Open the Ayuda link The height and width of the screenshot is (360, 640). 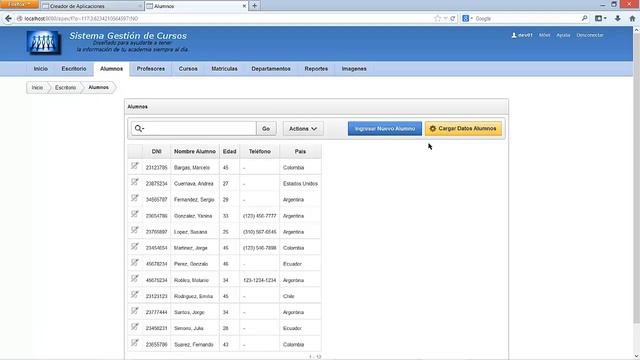click(563, 35)
